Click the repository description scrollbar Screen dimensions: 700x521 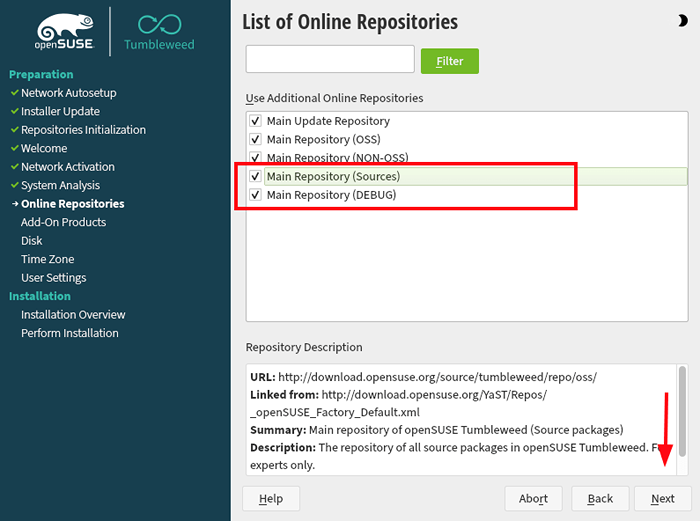[x=682, y=411]
